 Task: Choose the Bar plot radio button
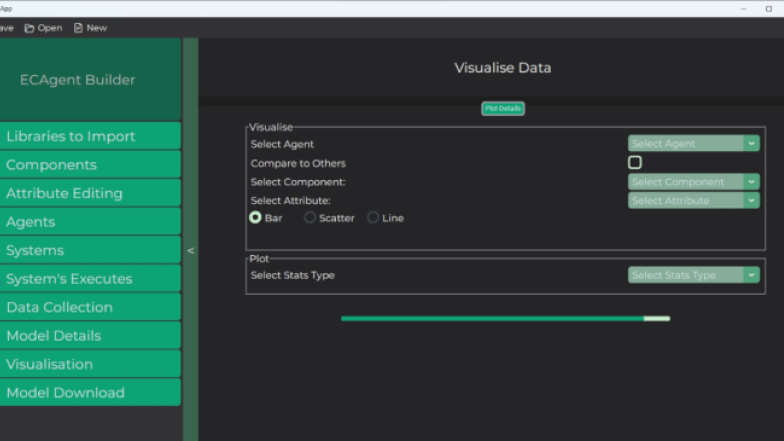tap(255, 218)
